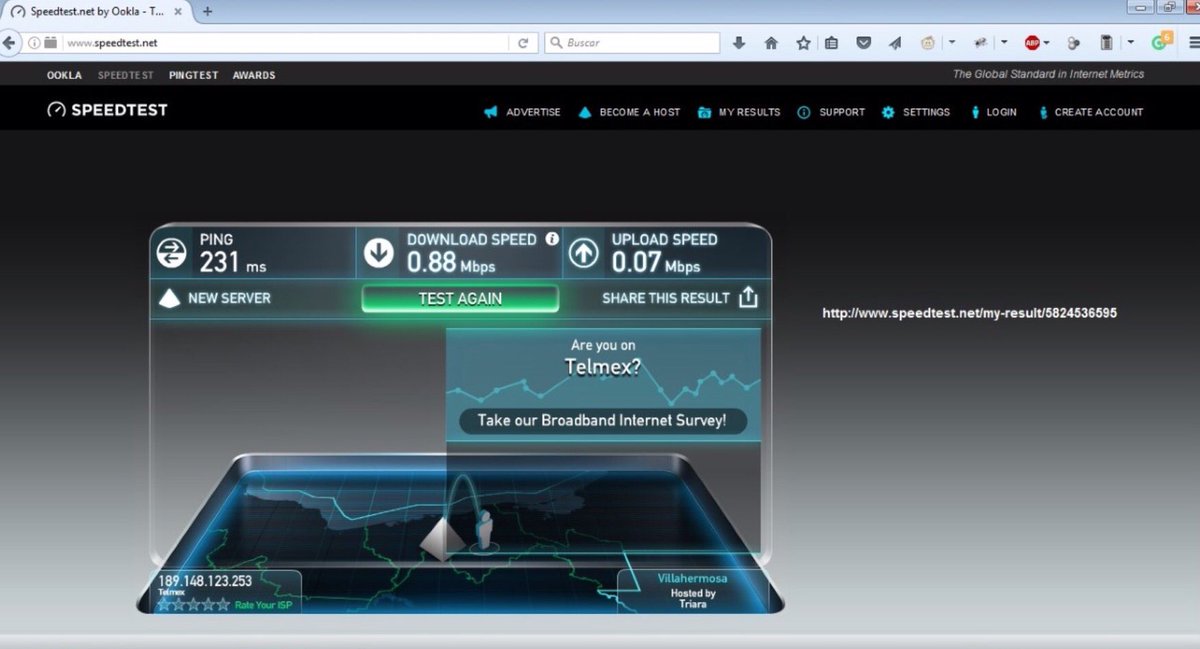1200x649 pixels.
Task: Reload the page with the refresh icon
Action: 523,43
